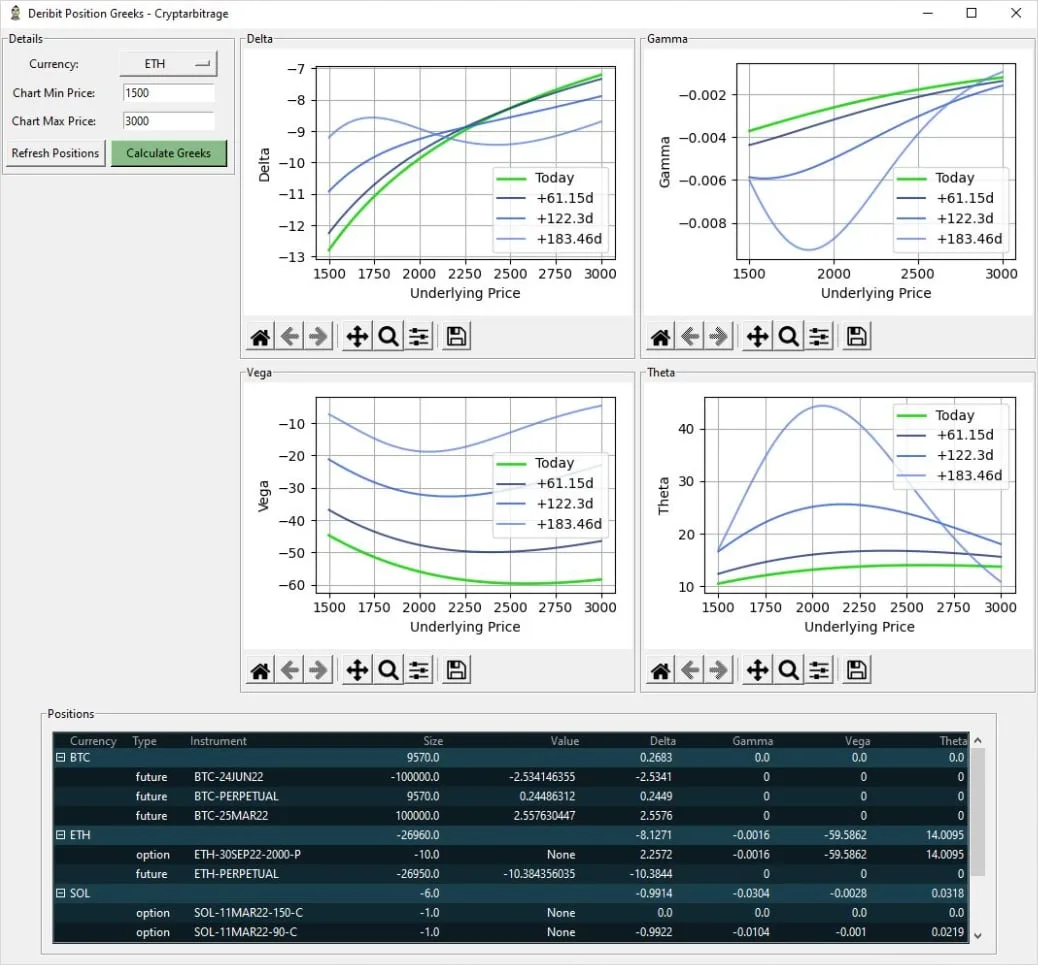Screen dimensions: 1038x965
Task: Click Refresh Positions button
Action: [56, 154]
